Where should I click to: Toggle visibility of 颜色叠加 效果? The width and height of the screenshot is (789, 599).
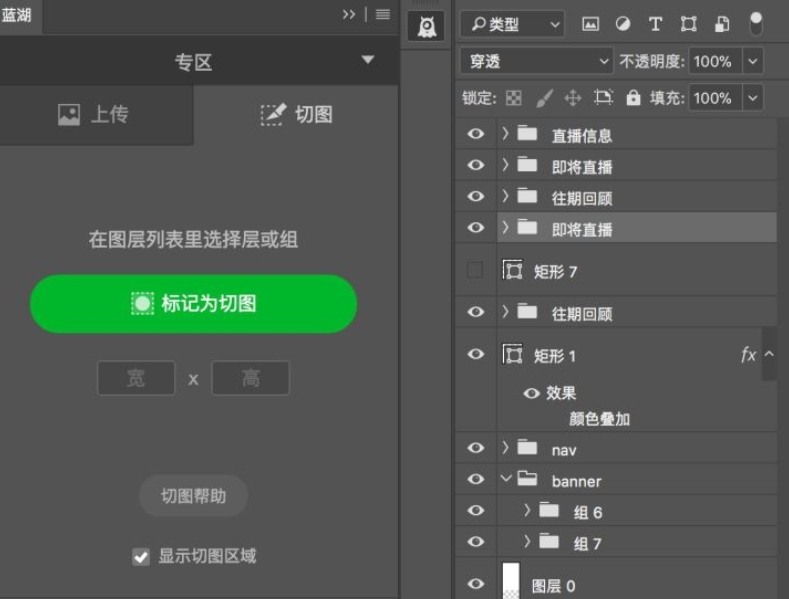[532, 393]
